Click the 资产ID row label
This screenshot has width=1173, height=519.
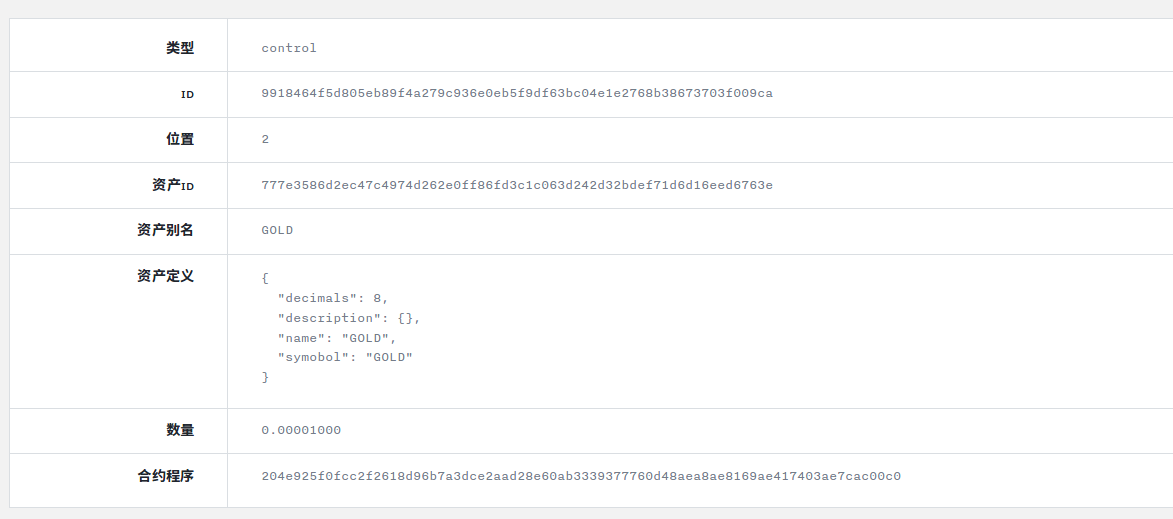click(173, 185)
